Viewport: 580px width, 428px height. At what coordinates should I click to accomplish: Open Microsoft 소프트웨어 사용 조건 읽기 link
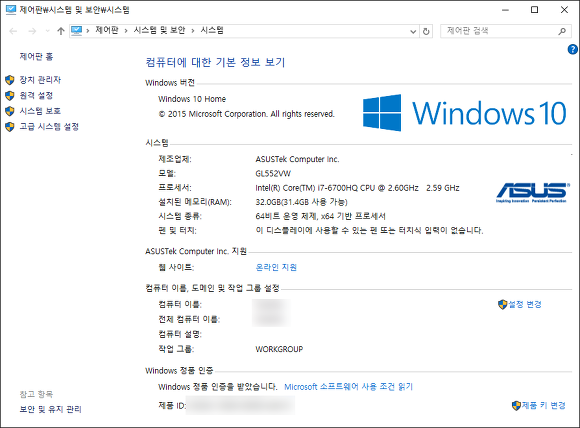[348, 387]
